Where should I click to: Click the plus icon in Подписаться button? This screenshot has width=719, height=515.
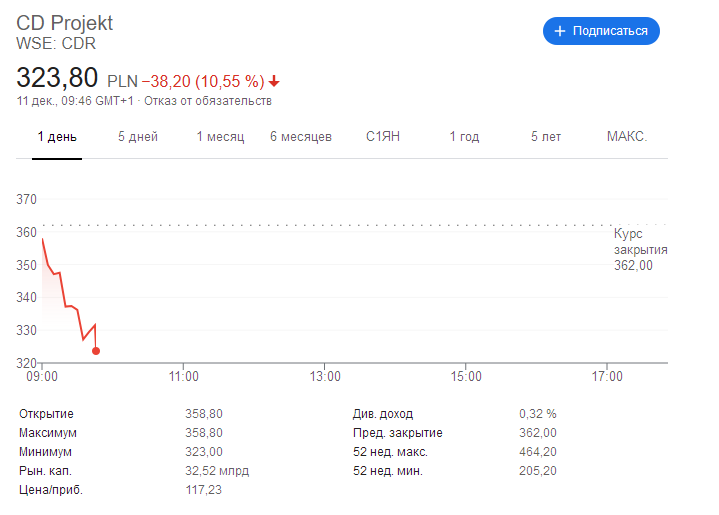pos(560,31)
